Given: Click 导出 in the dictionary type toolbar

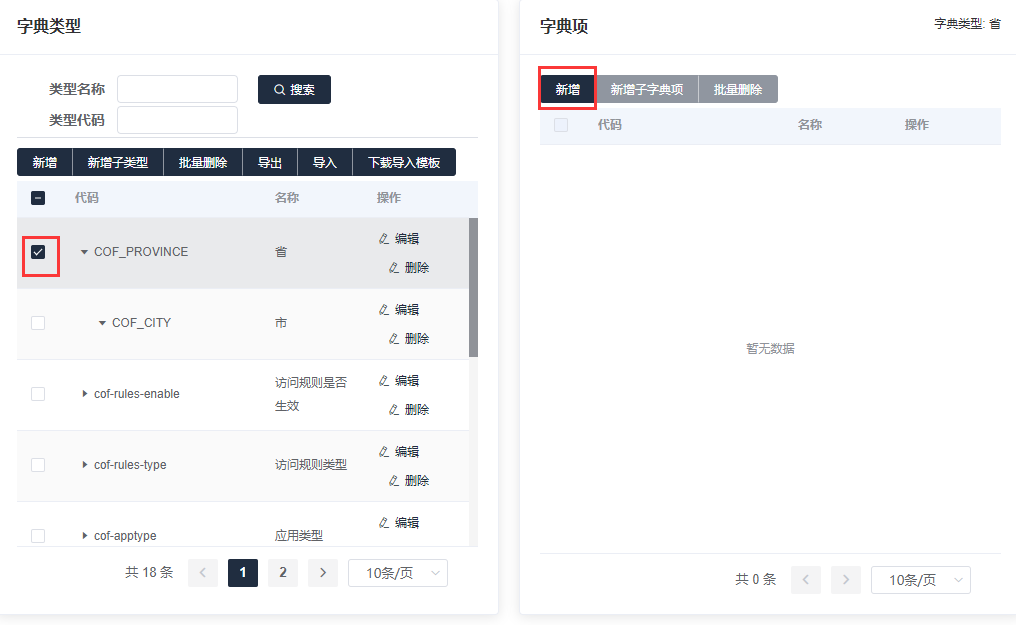Looking at the screenshot, I should [270, 163].
